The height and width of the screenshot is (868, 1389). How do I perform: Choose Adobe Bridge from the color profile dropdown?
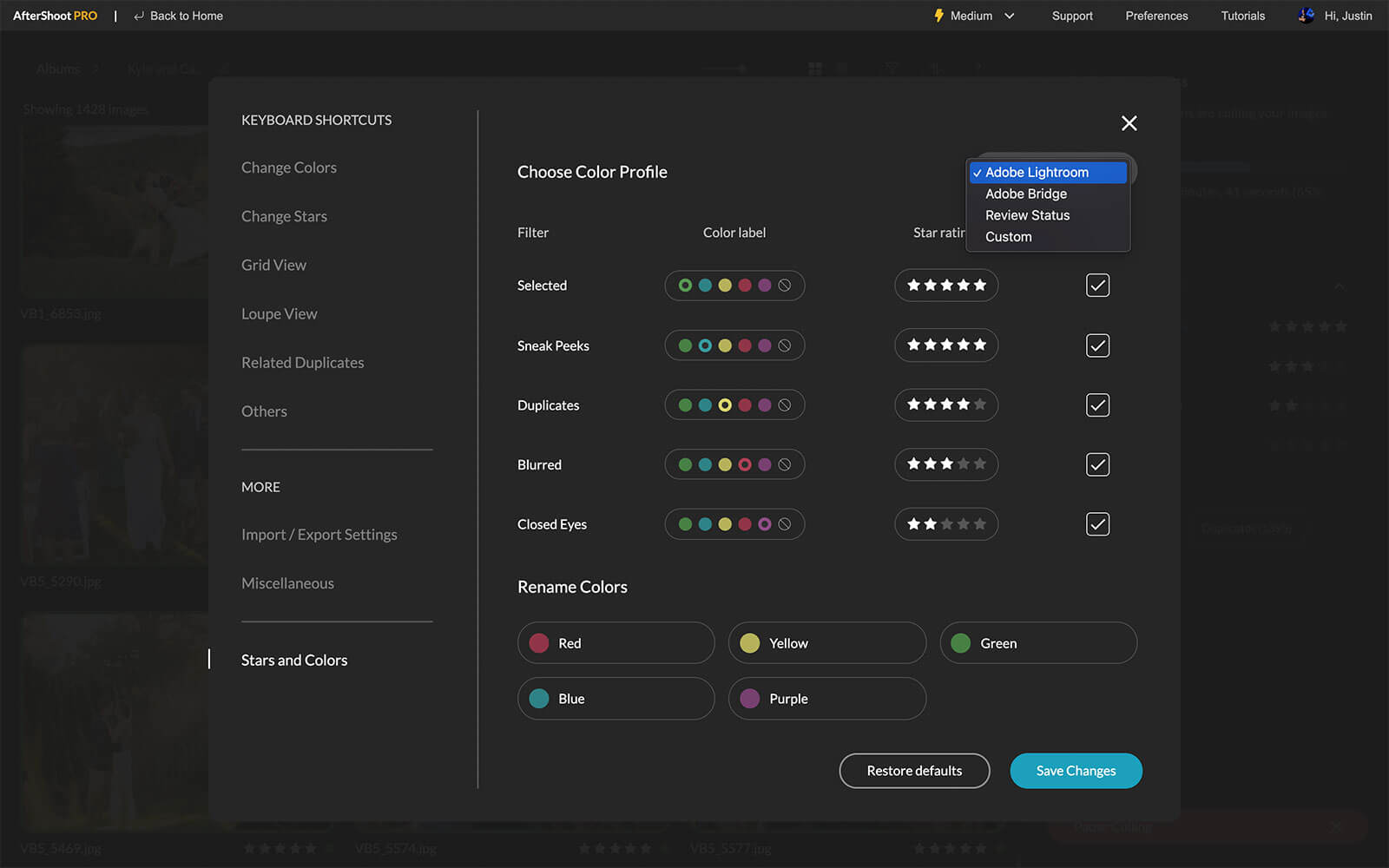point(1025,194)
